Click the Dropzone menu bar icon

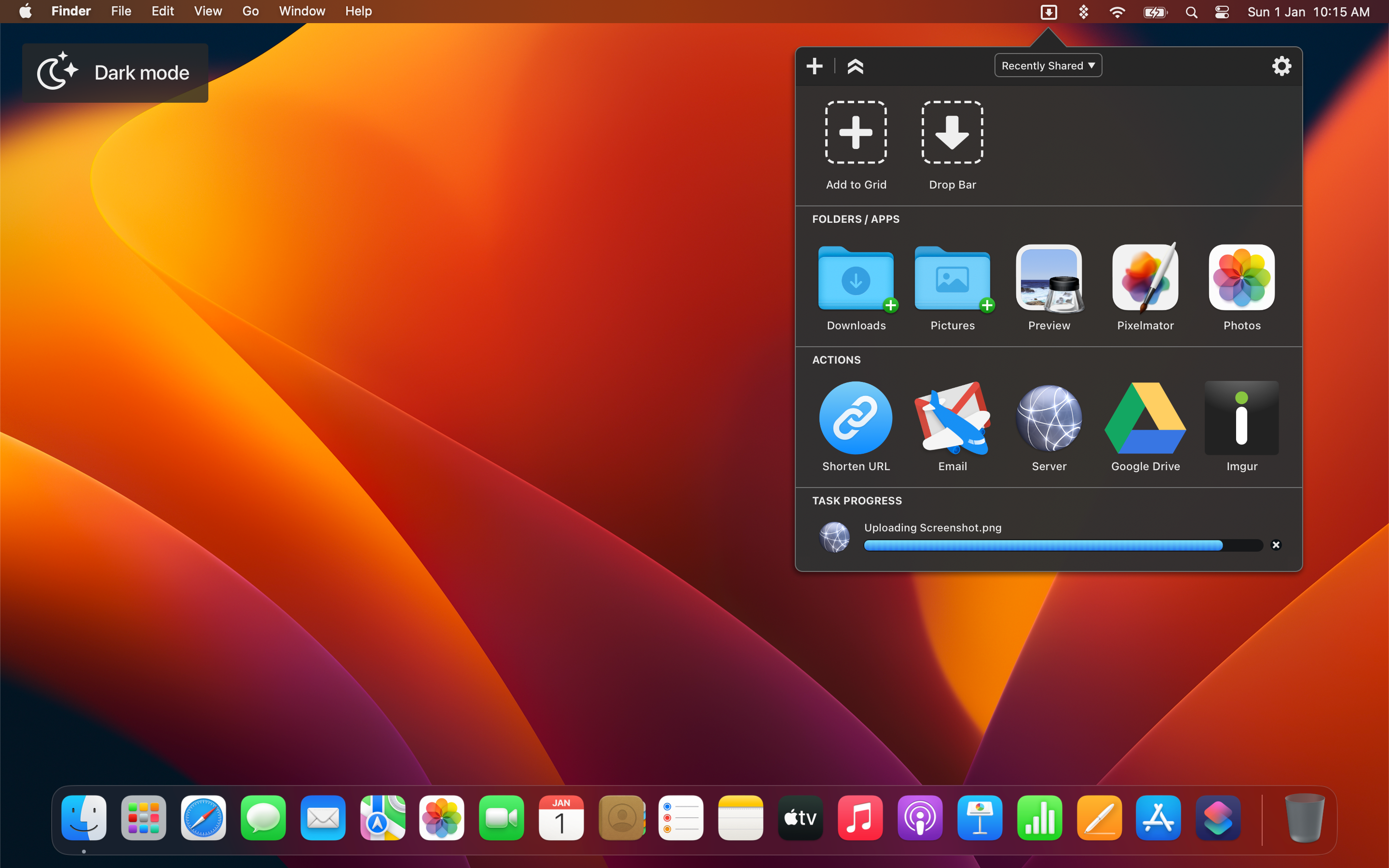point(1049,11)
